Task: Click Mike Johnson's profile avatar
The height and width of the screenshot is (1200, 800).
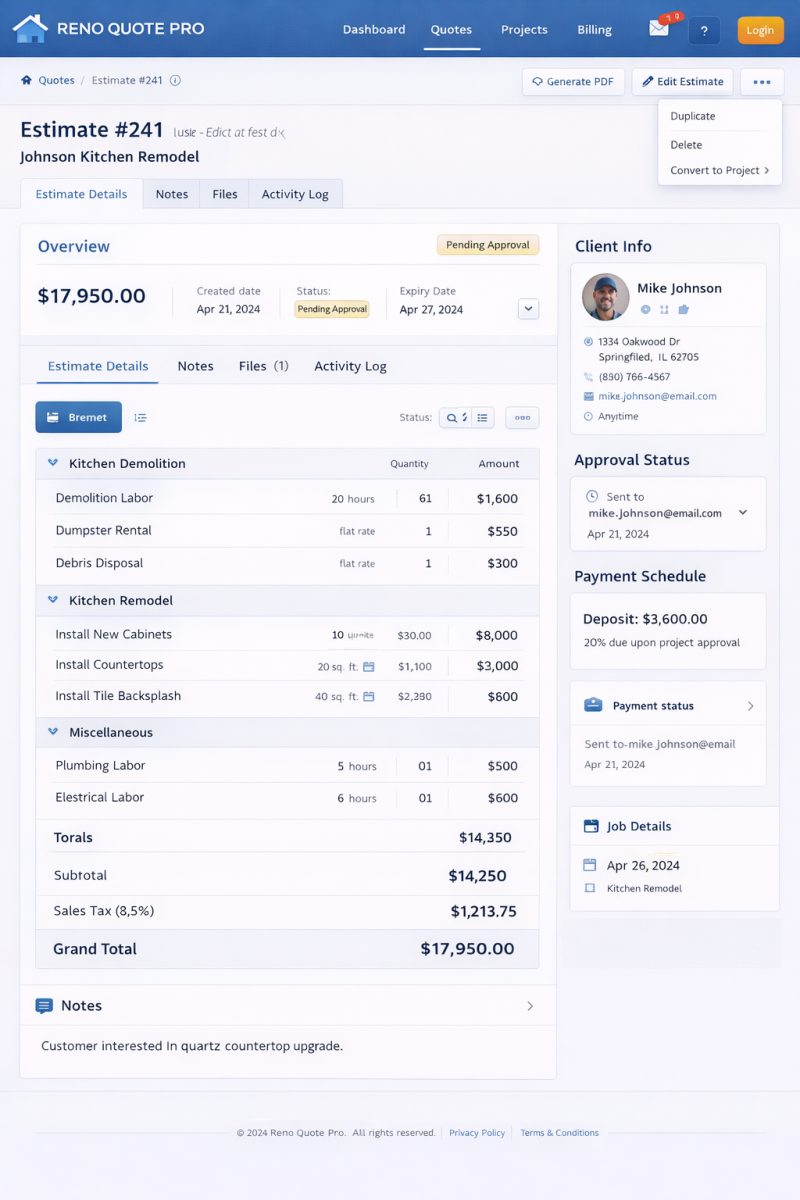Action: coord(605,297)
